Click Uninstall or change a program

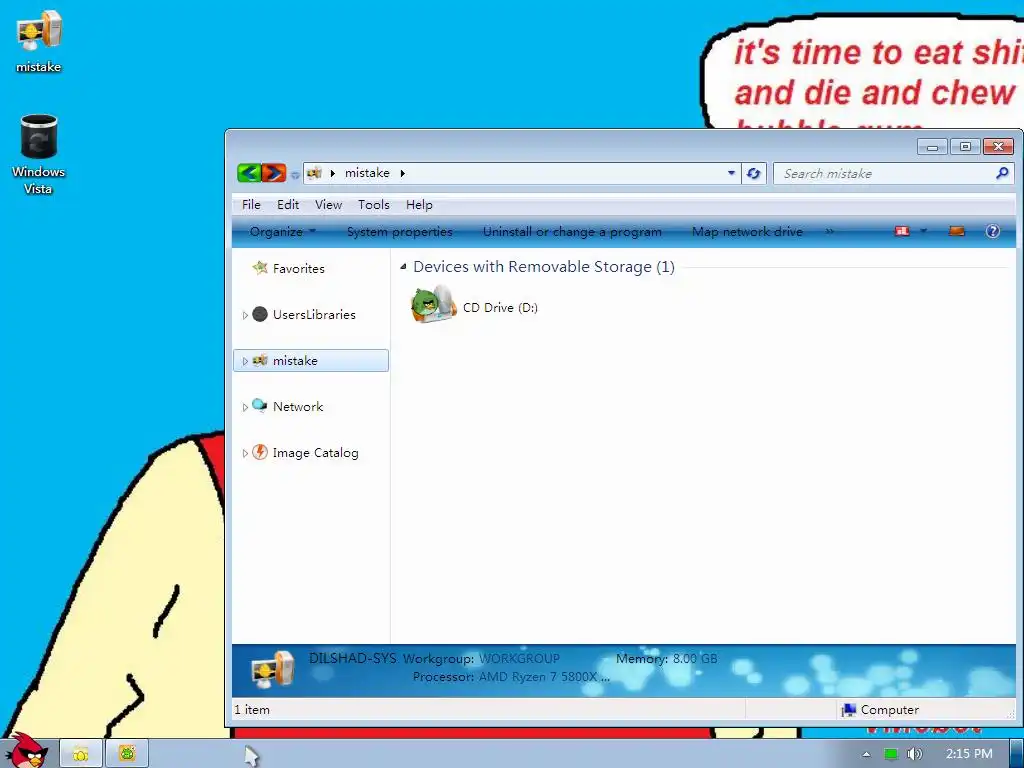tap(572, 232)
